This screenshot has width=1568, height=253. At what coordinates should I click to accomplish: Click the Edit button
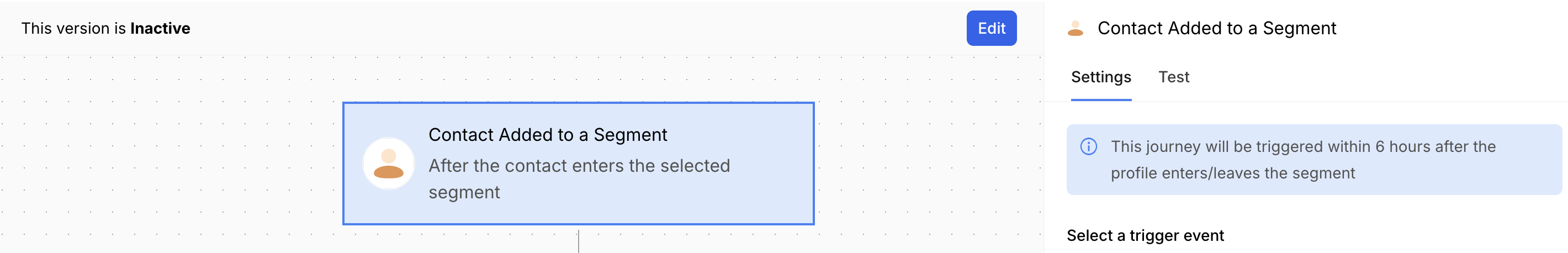(x=991, y=28)
